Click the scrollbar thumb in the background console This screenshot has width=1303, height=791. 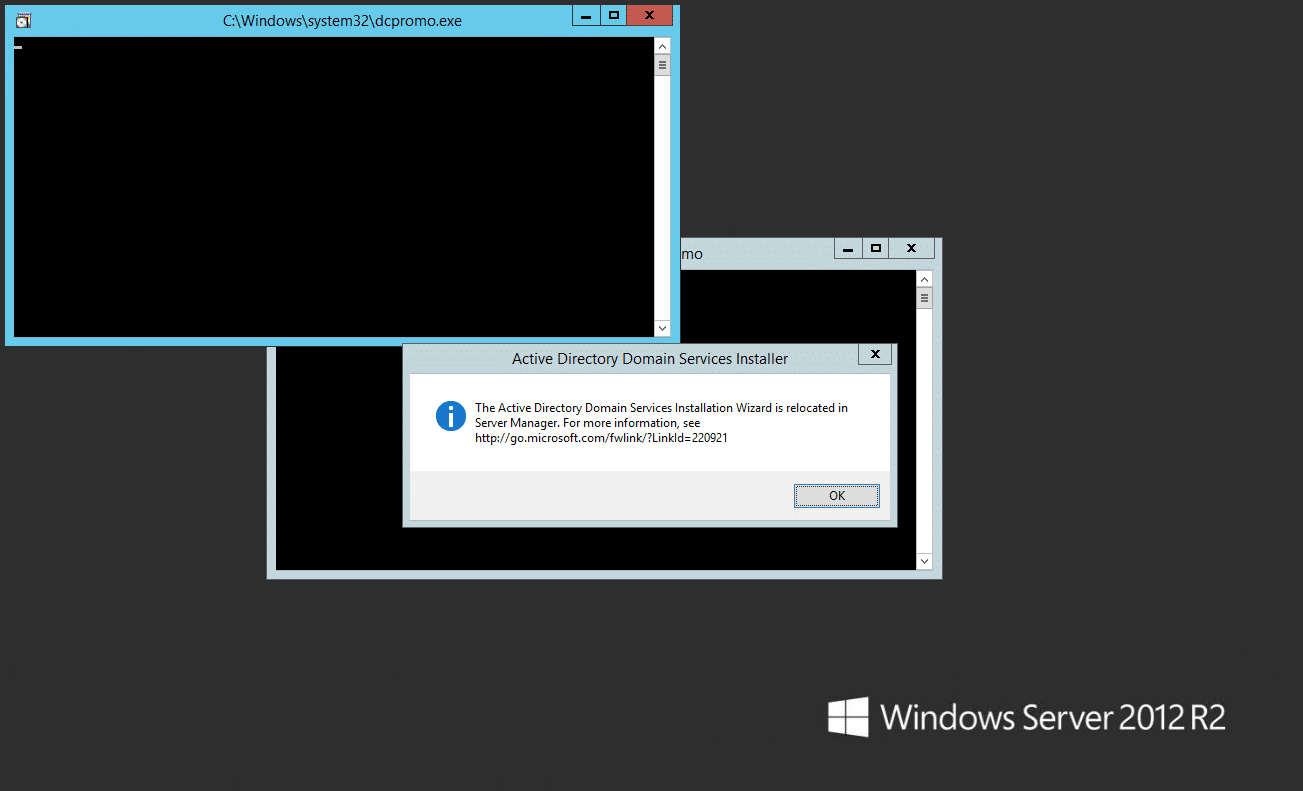tap(924, 298)
